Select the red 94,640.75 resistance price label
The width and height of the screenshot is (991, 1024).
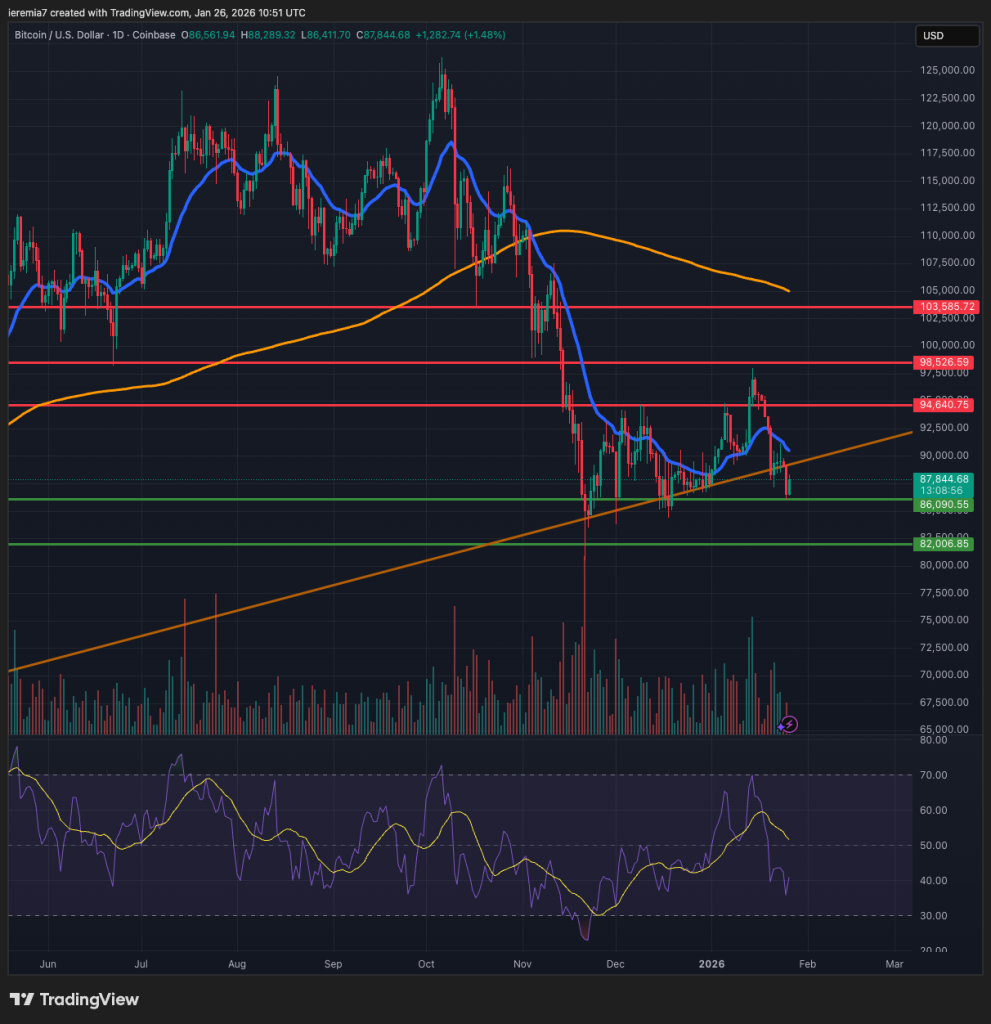[x=943, y=405]
